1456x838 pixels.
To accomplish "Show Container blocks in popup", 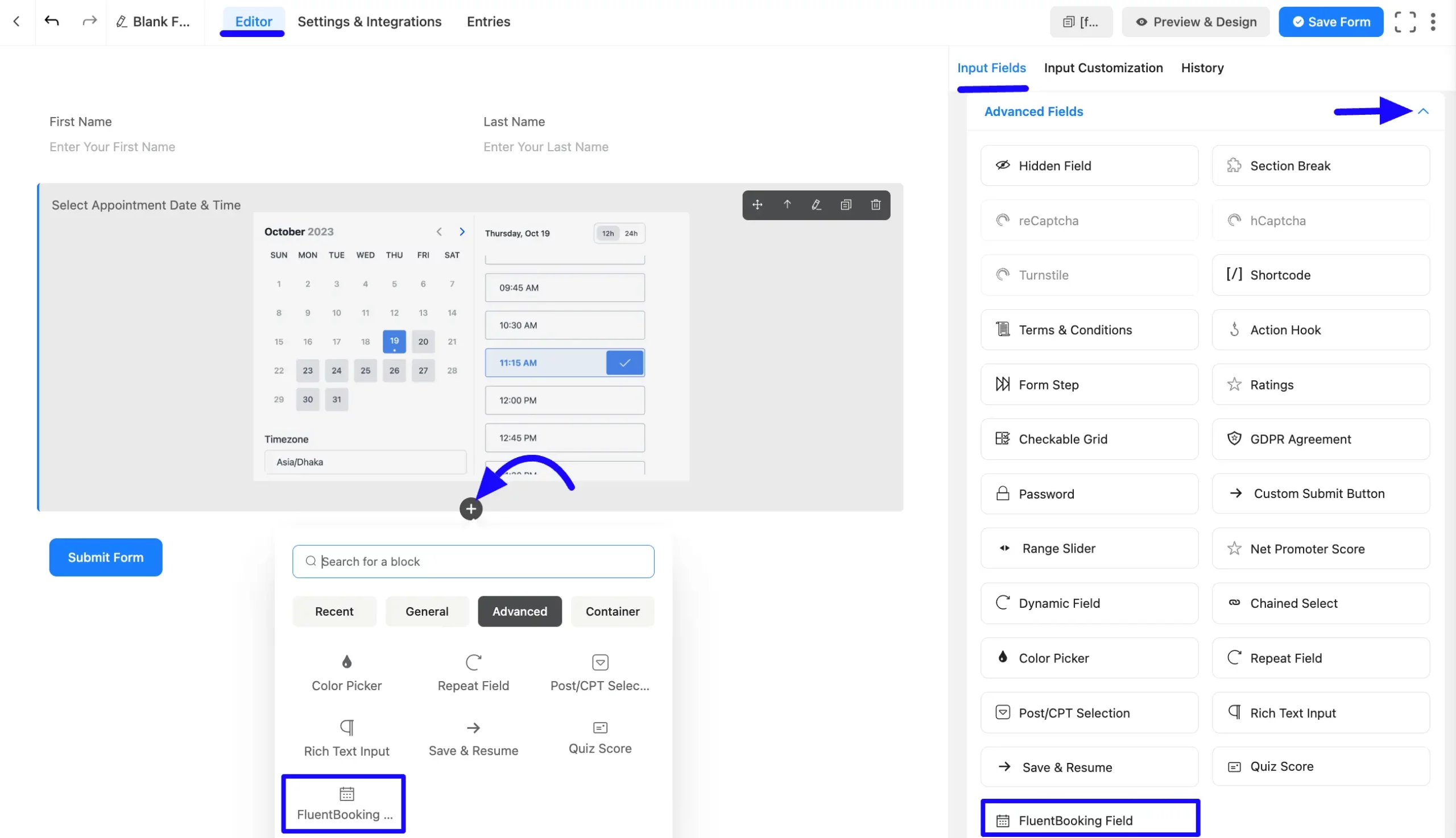I will coord(613,611).
